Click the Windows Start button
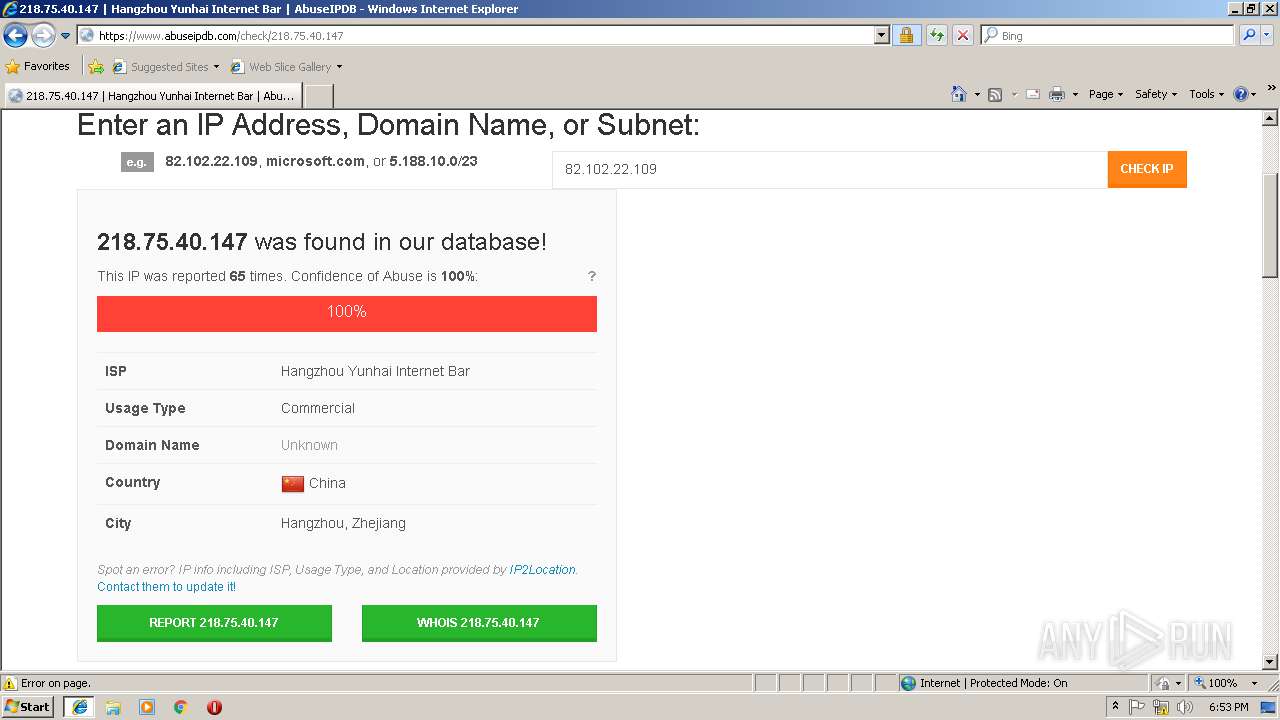The image size is (1280, 720). (28, 707)
